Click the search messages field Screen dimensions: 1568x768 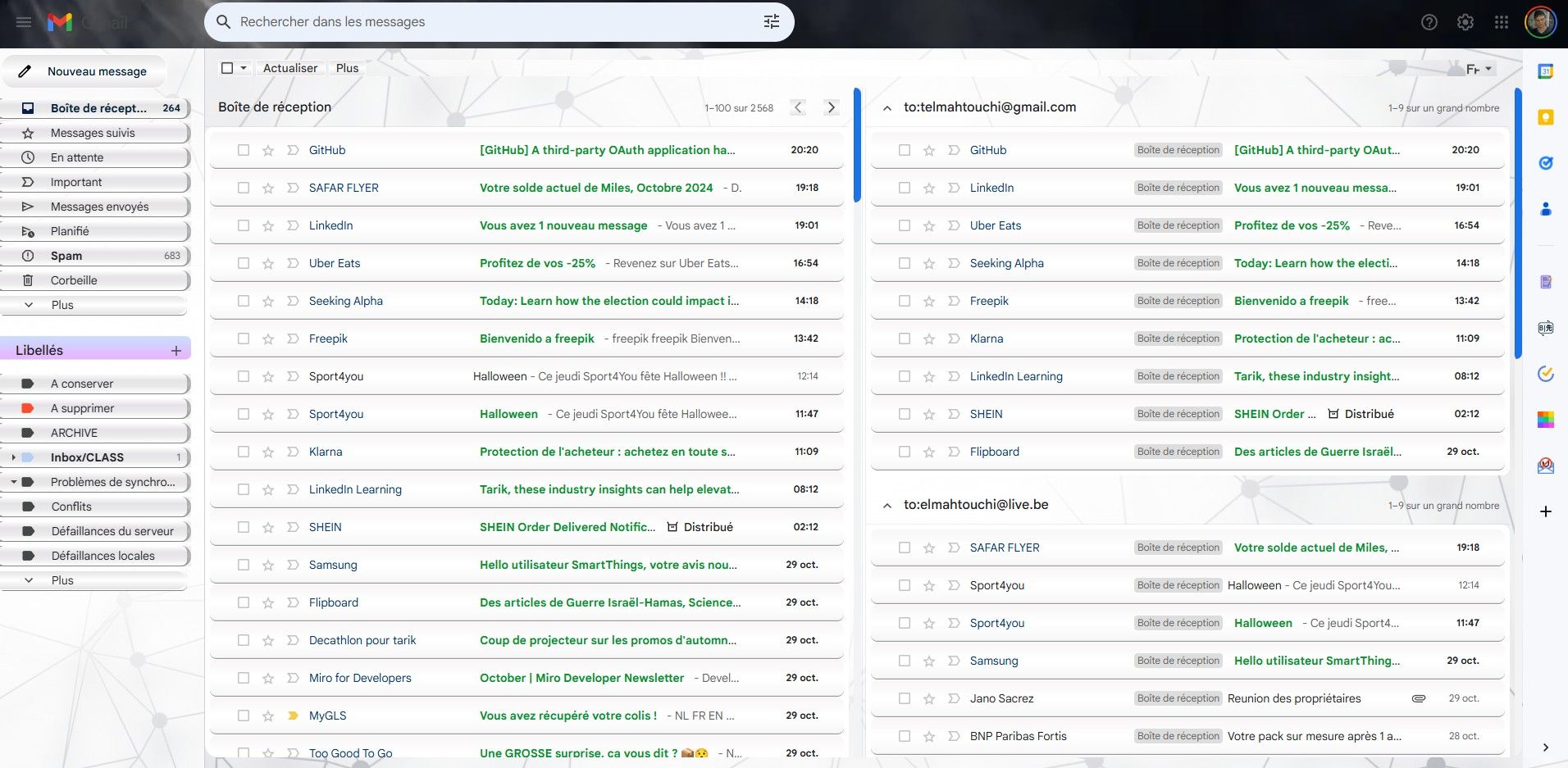tap(499, 22)
